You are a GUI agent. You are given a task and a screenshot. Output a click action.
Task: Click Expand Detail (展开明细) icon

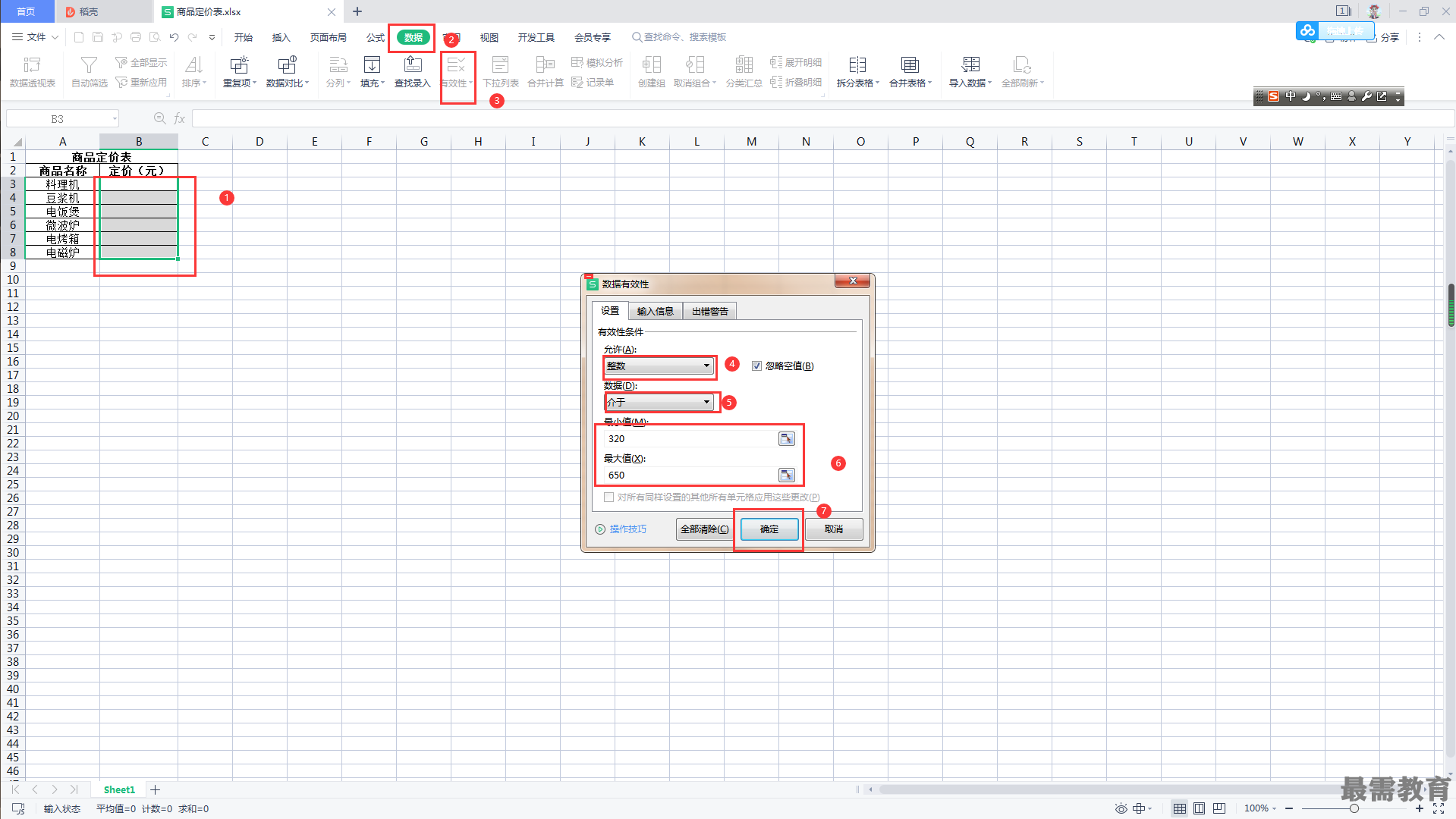click(x=776, y=62)
